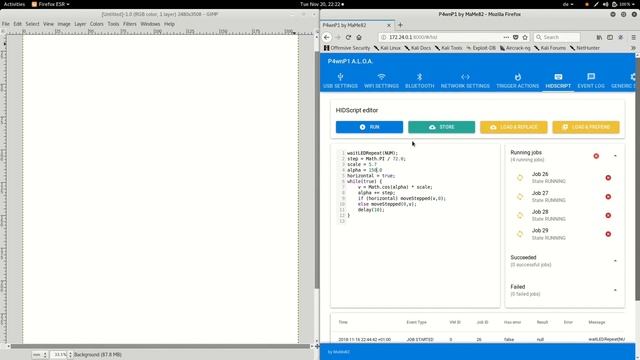Open GIMP File menu
Screen dimensions: 640x360
click(6, 24)
